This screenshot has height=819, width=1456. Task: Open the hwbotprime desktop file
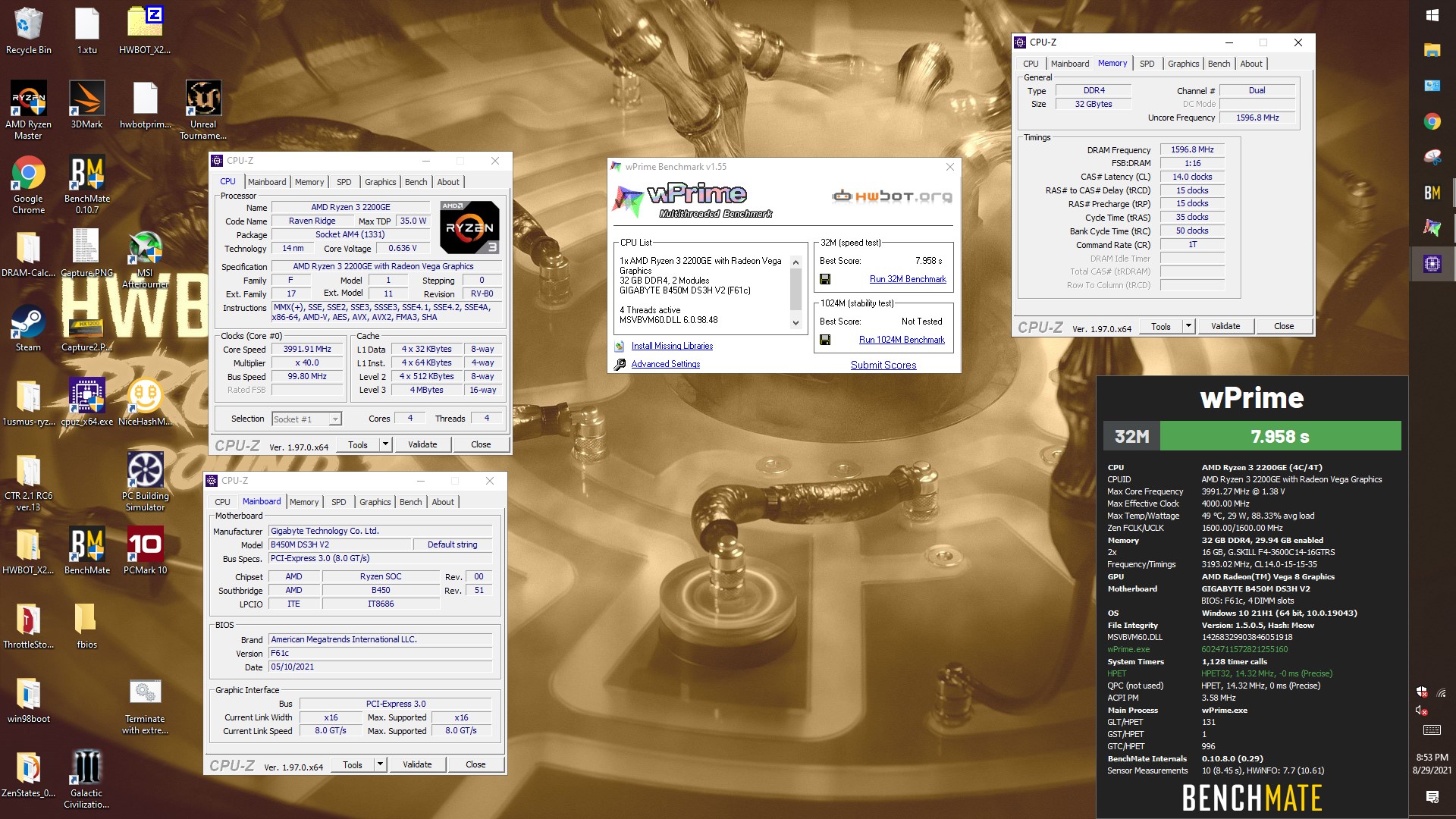click(x=145, y=105)
